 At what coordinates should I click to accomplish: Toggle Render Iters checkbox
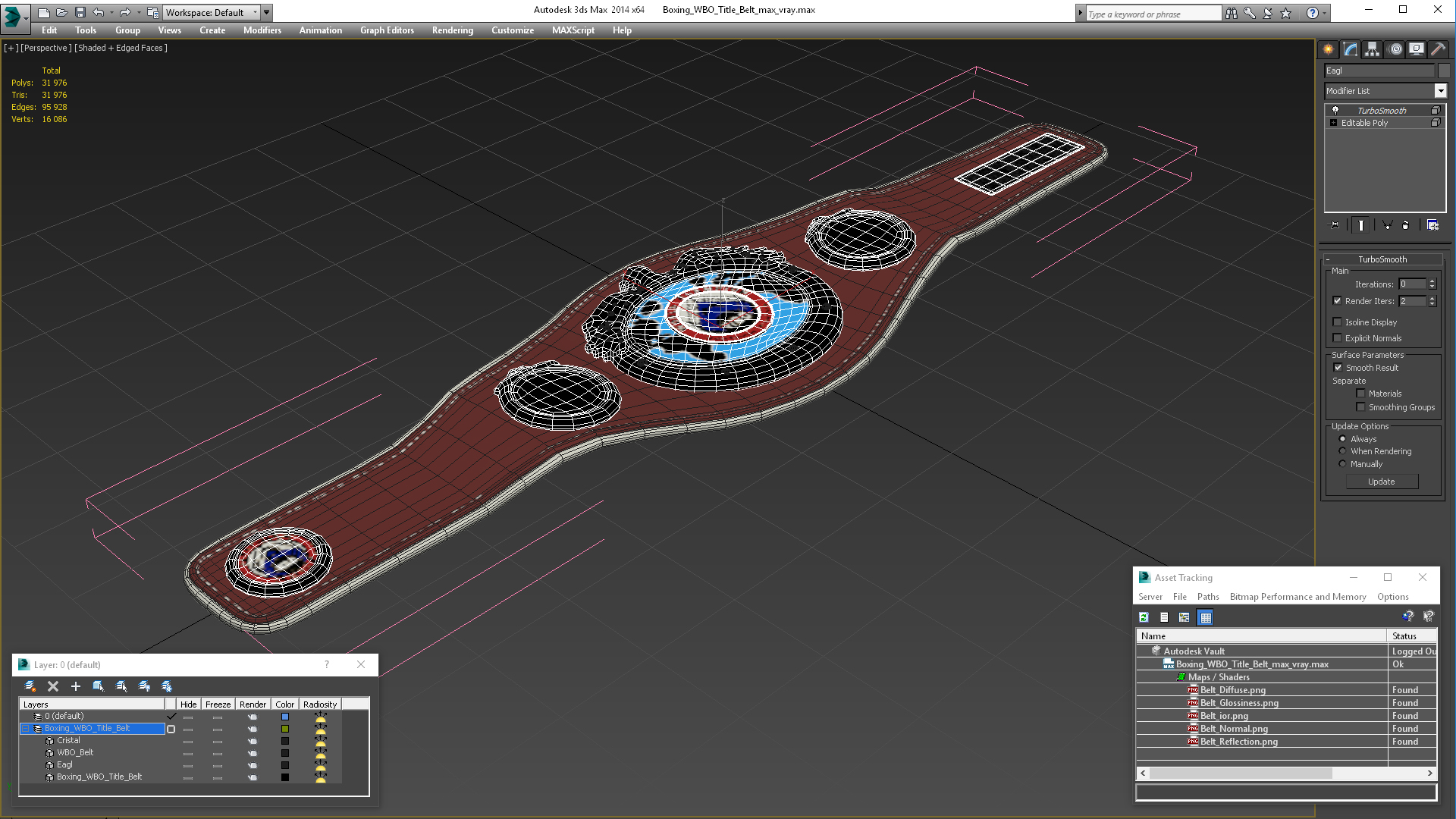(x=1338, y=301)
